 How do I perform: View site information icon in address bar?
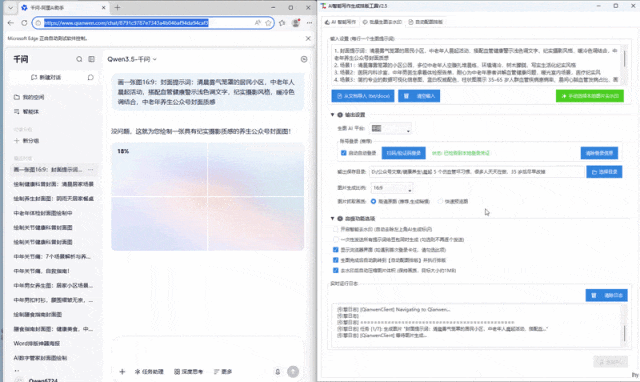(38, 23)
